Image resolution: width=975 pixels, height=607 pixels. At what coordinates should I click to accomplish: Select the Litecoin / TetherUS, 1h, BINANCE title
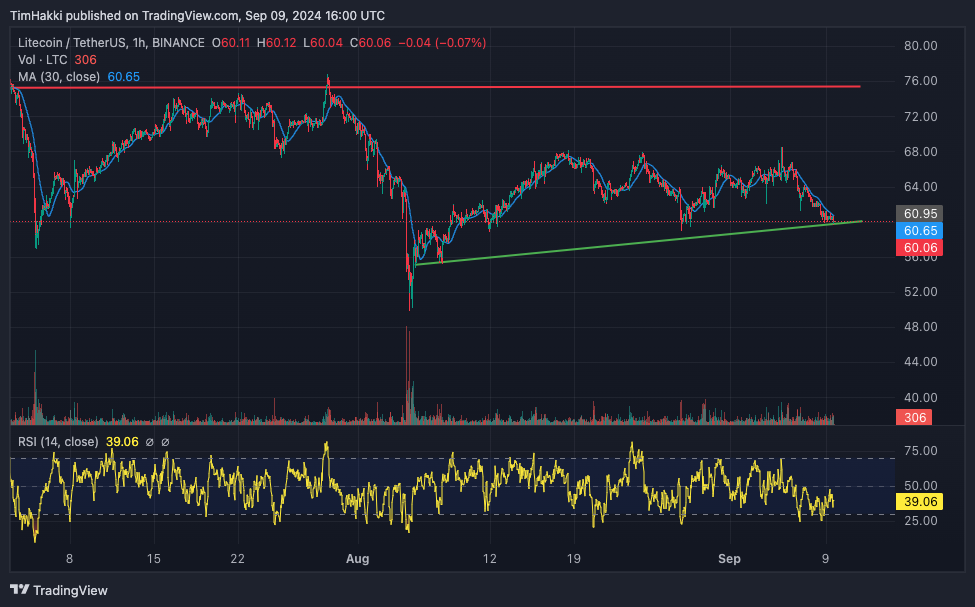(111, 43)
